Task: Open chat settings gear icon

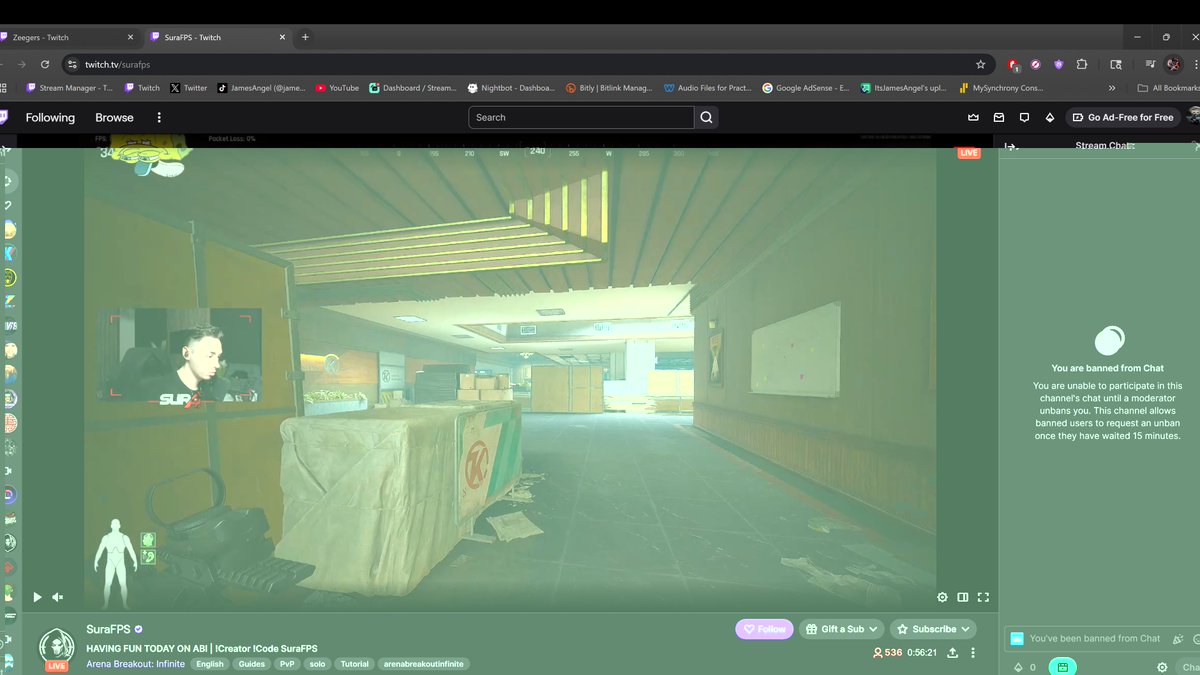Action: [1162, 667]
